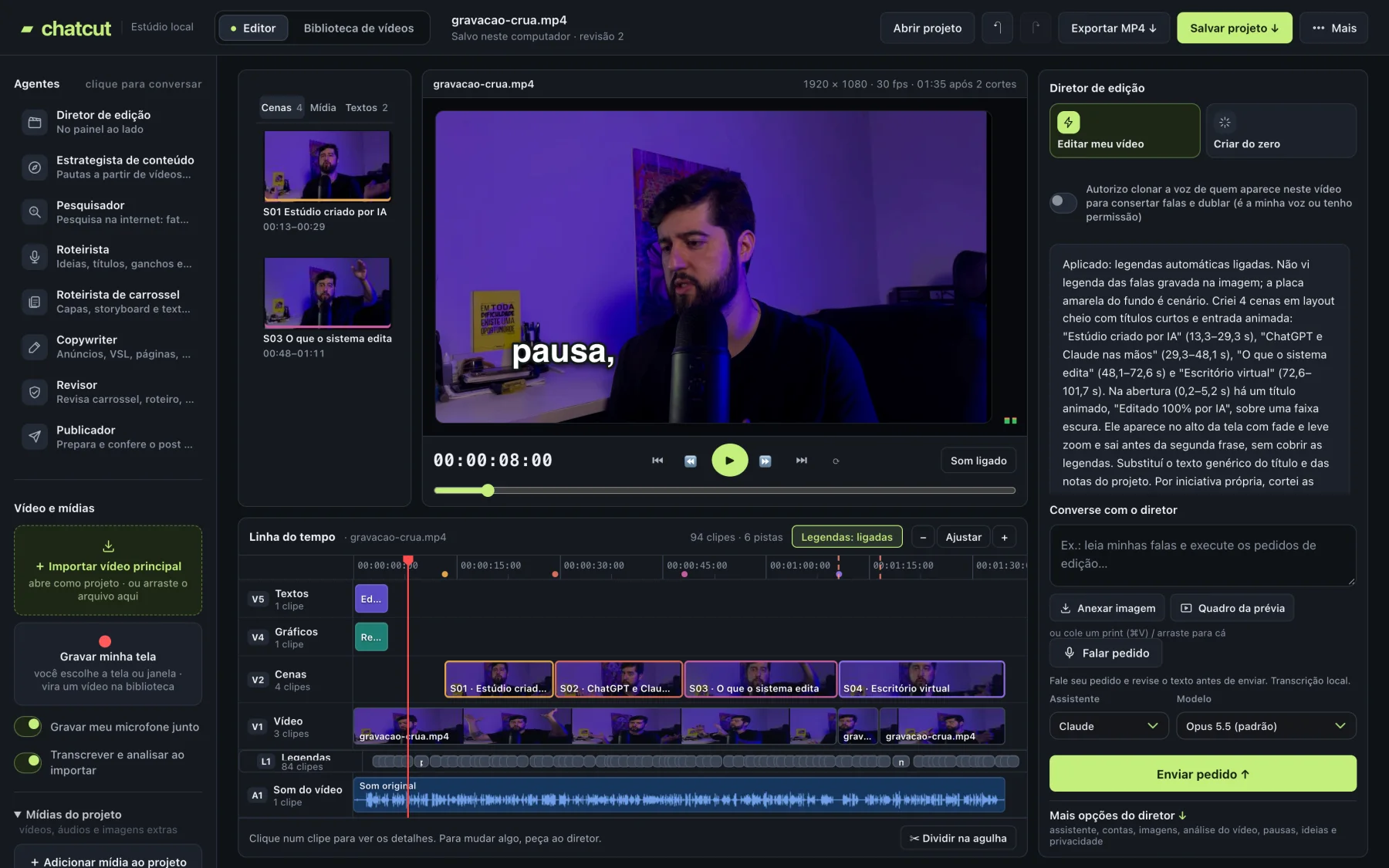Toggle Som ligado audio button
Viewport: 1389px width, 868px height.
point(978,461)
